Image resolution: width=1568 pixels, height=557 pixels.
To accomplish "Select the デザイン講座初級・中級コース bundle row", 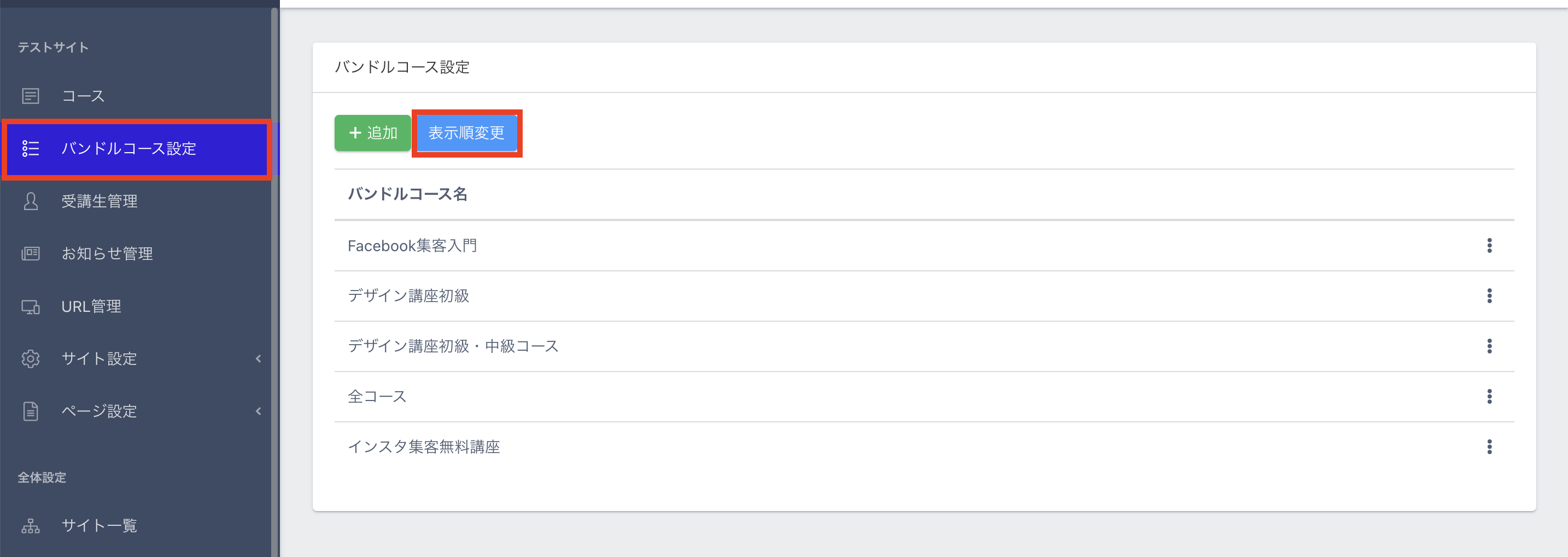I will pyautogui.click(x=453, y=346).
